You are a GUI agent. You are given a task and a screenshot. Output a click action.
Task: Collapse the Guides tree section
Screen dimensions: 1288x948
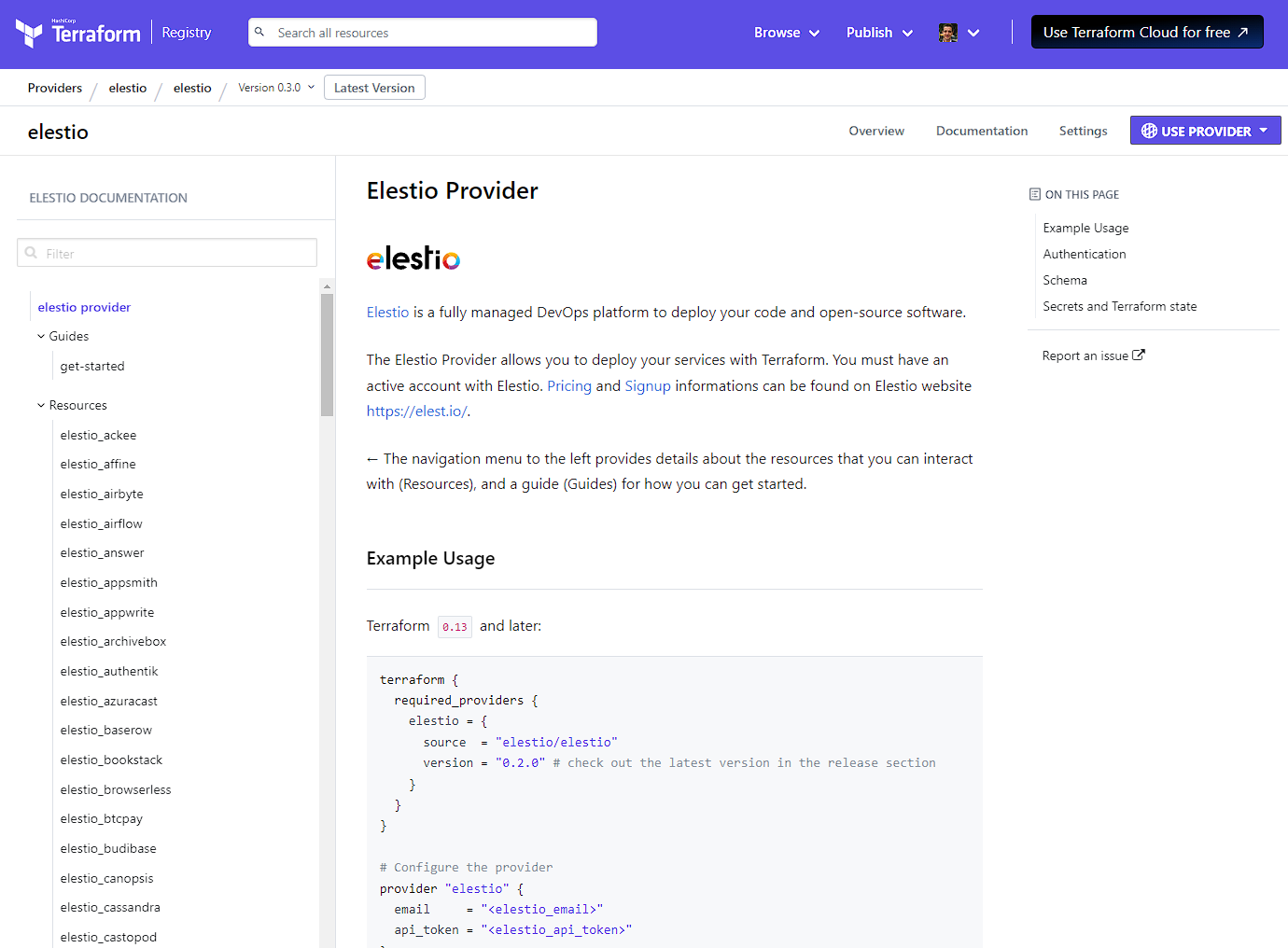[x=41, y=336]
